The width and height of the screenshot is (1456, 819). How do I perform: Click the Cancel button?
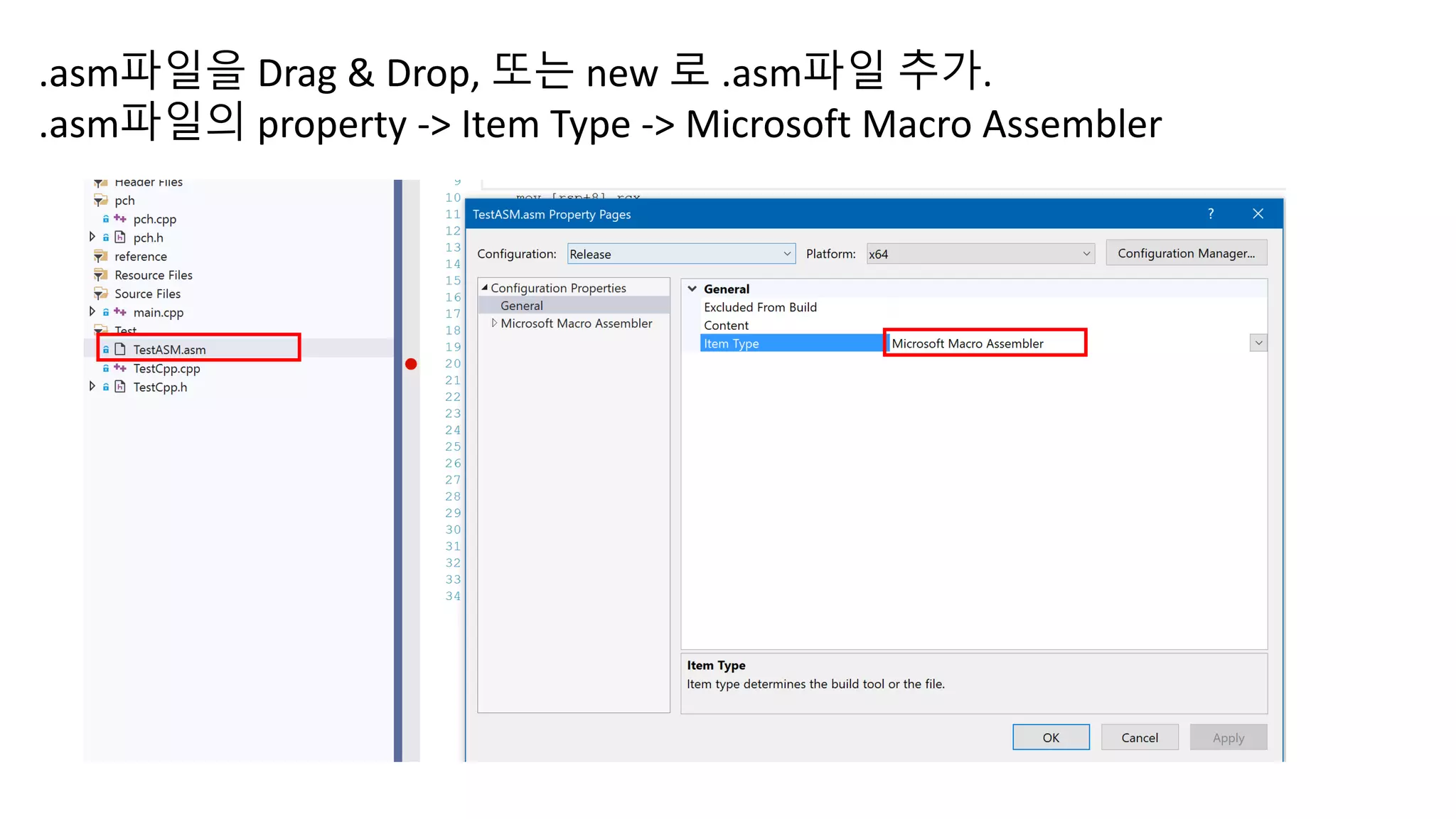(1140, 737)
